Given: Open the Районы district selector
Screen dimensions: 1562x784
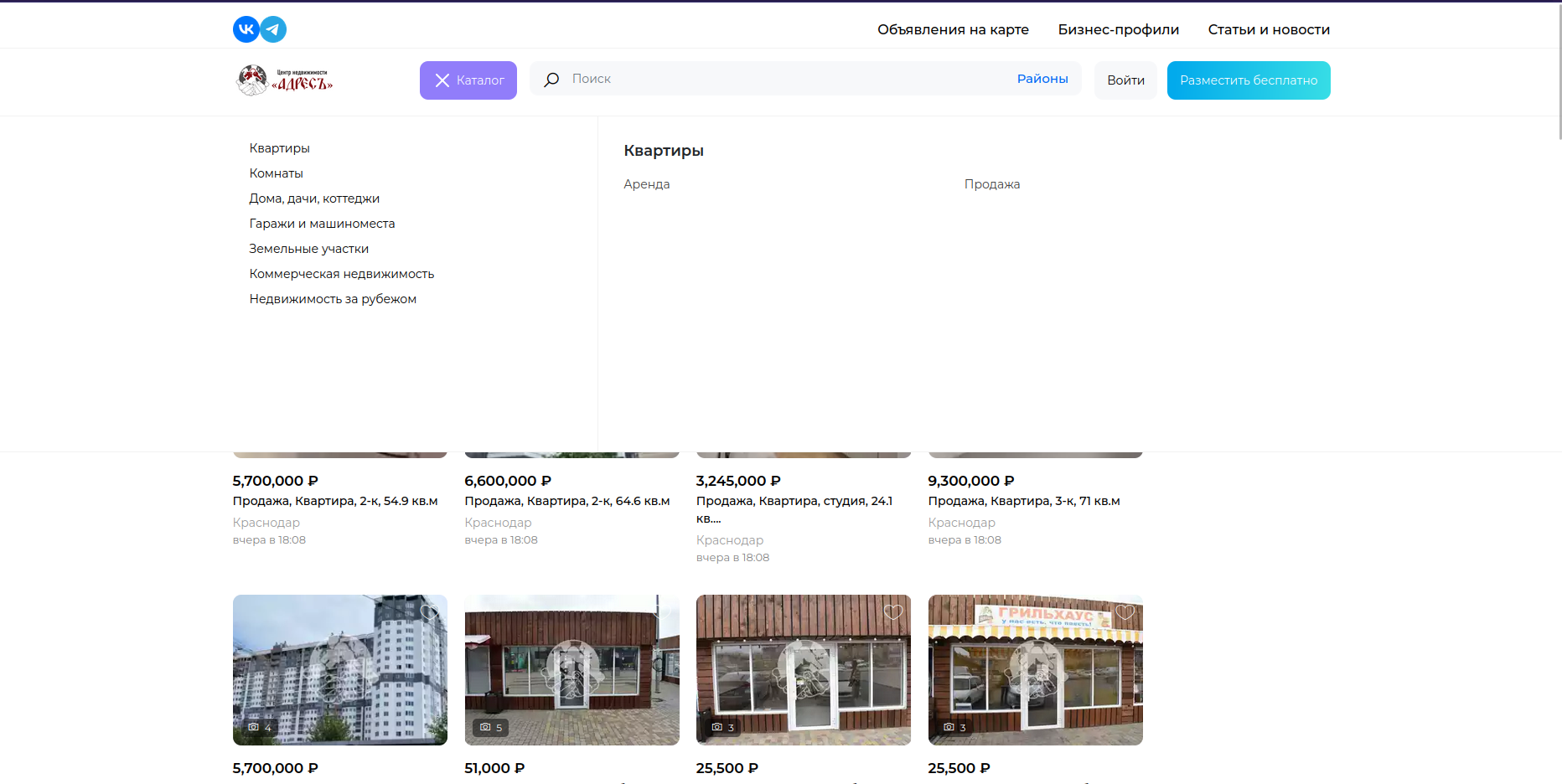Looking at the screenshot, I should pos(1042,79).
